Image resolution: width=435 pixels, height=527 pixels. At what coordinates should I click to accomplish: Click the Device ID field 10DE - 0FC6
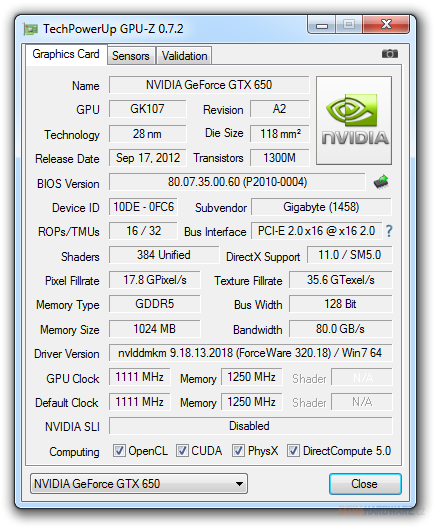click(x=143, y=207)
